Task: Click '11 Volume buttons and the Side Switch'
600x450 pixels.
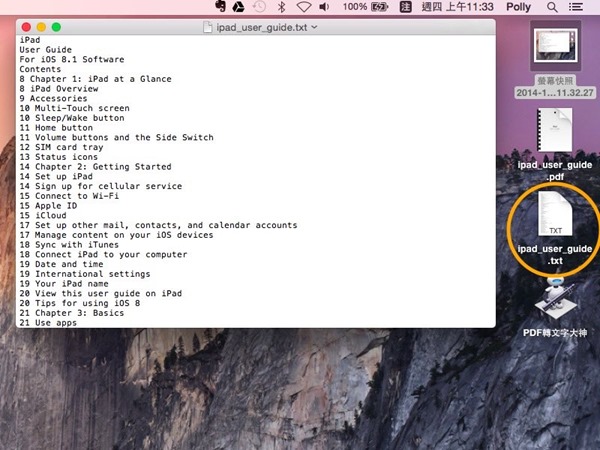Action: [x=116, y=137]
